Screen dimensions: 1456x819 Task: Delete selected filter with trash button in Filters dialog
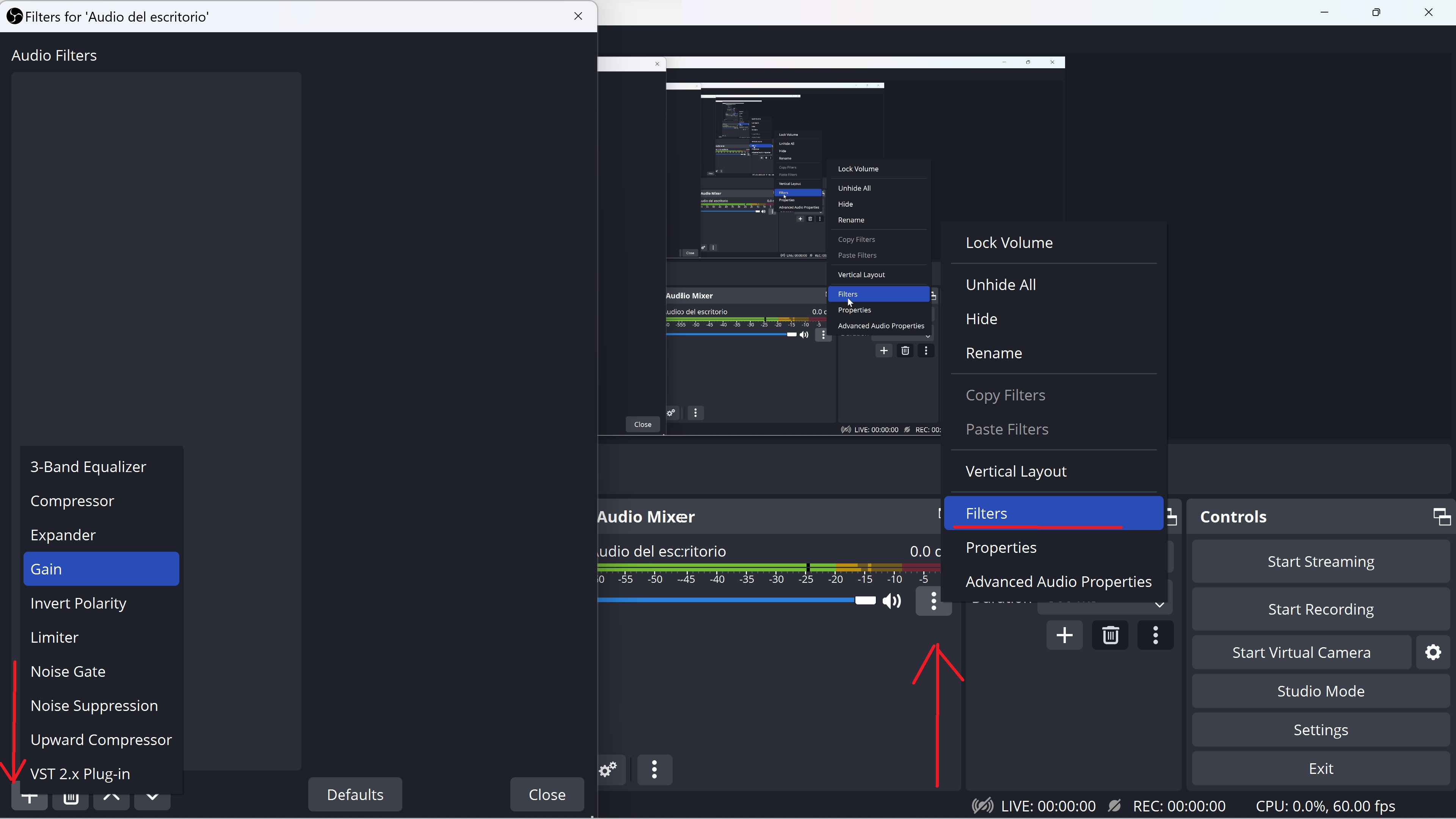[x=71, y=797]
